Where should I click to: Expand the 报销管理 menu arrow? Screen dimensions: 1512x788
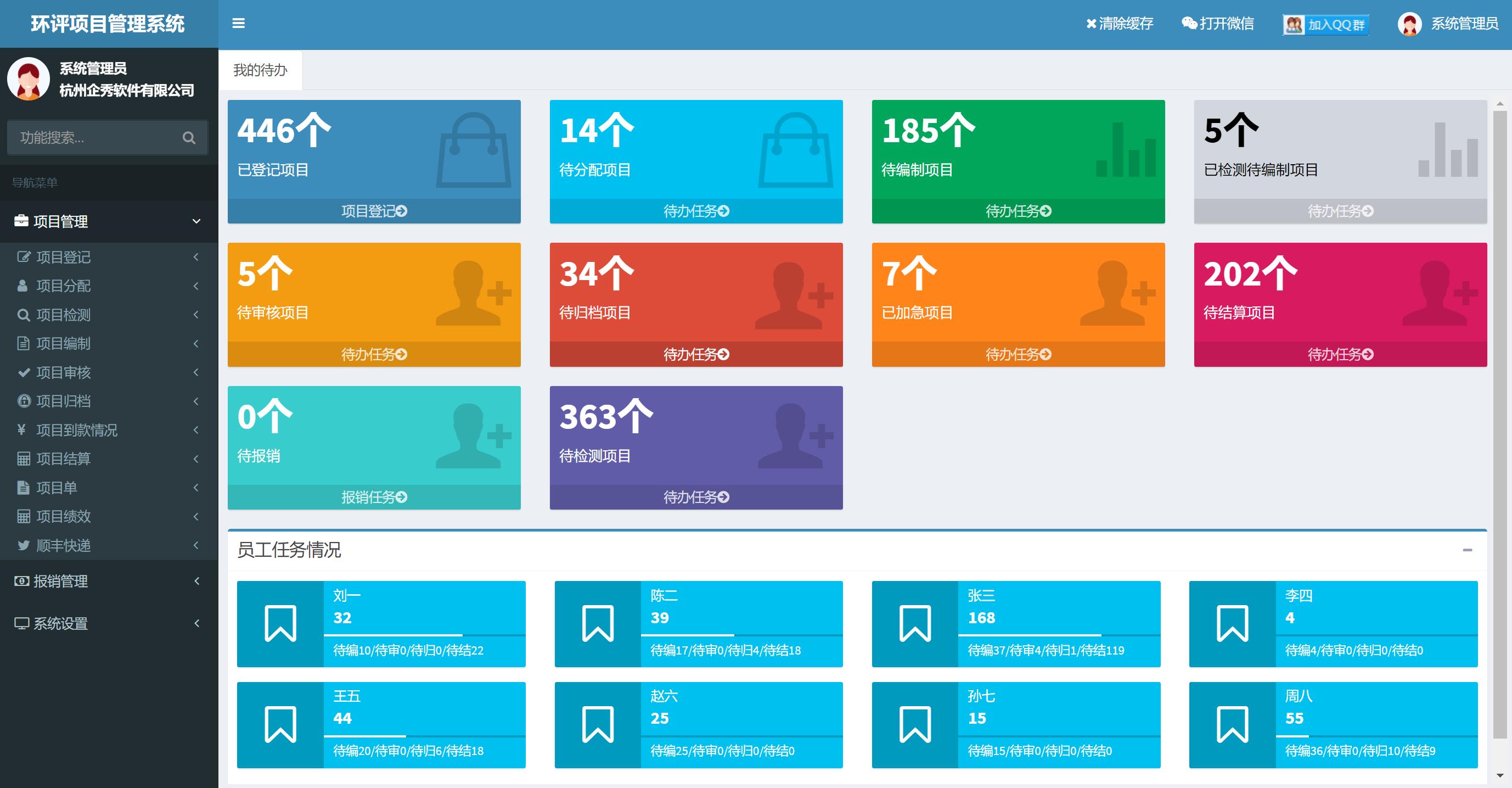point(196,581)
